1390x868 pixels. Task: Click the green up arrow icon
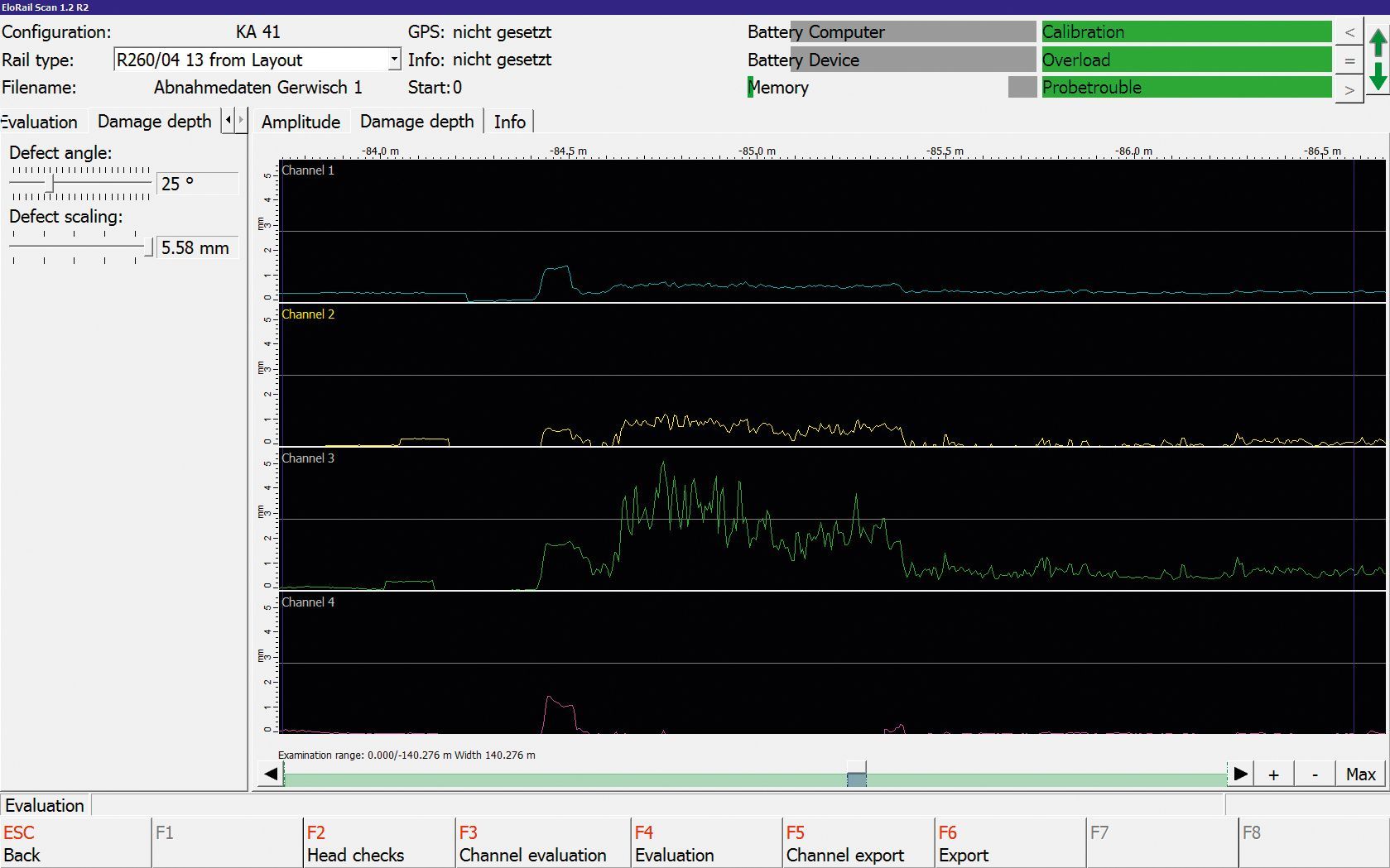[x=1378, y=43]
